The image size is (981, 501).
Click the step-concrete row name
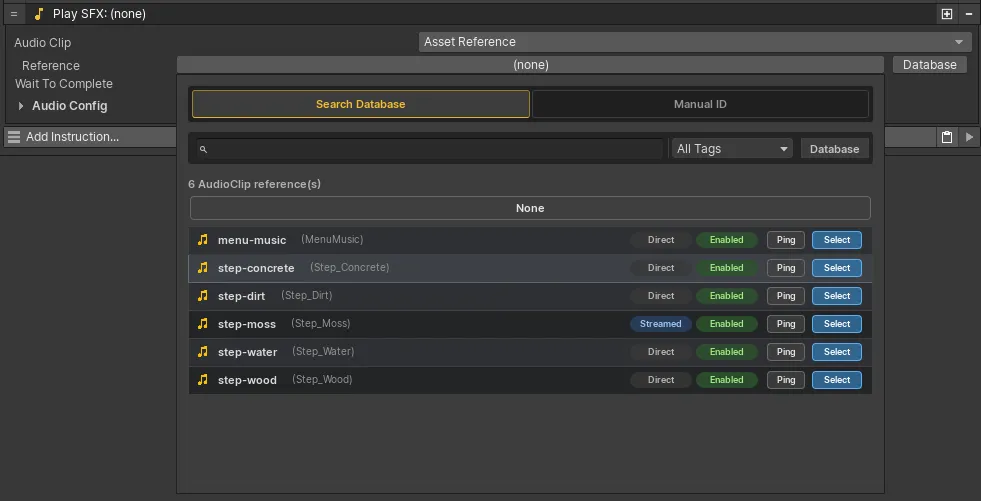pyautogui.click(x=256, y=268)
